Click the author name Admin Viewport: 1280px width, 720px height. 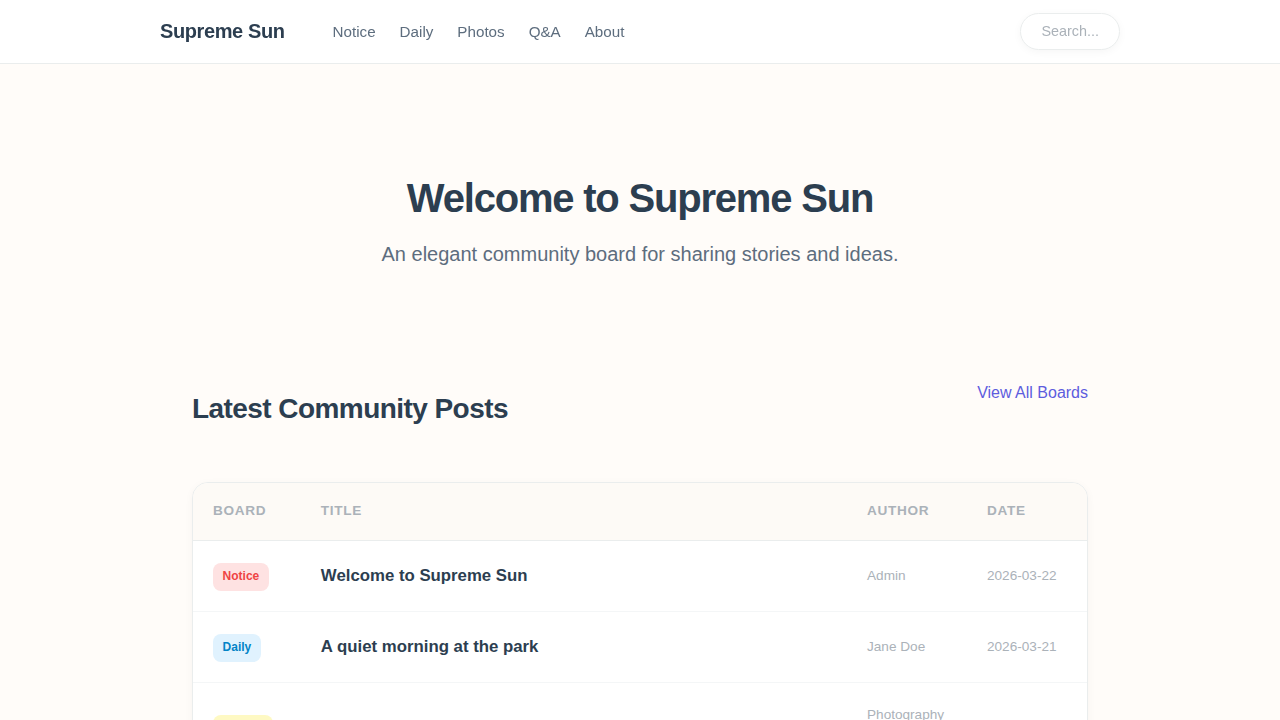[886, 575]
